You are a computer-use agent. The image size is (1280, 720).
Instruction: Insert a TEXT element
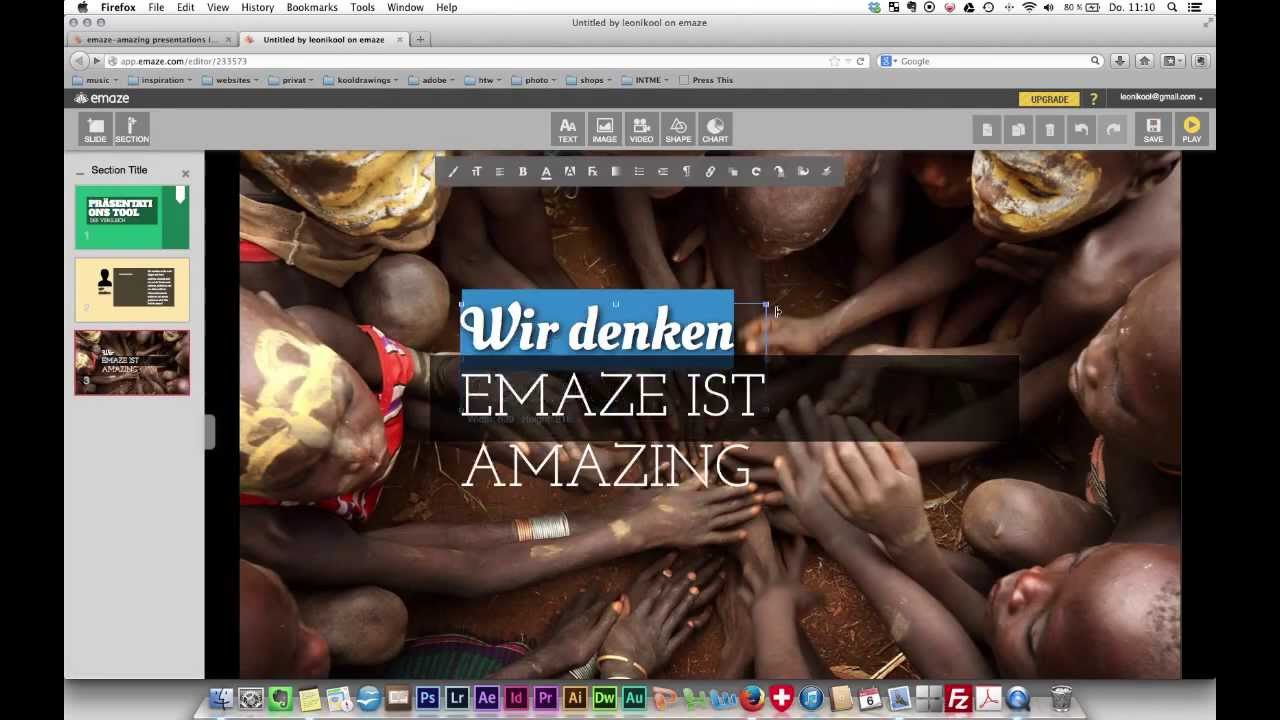[567, 128]
